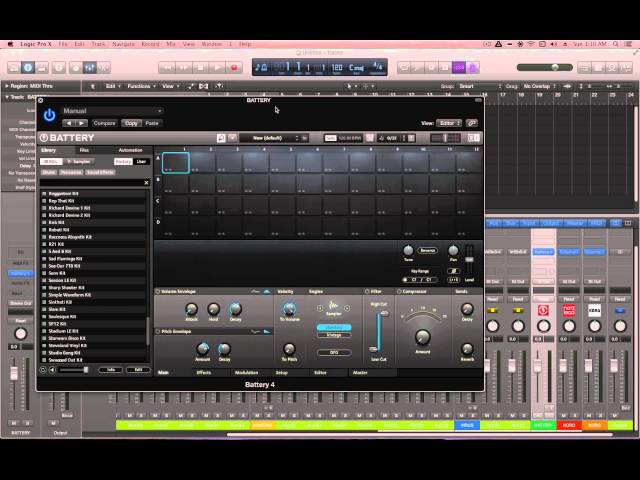Click Logic rewind button in transport
Screen dimensions: 640x480
(167, 68)
